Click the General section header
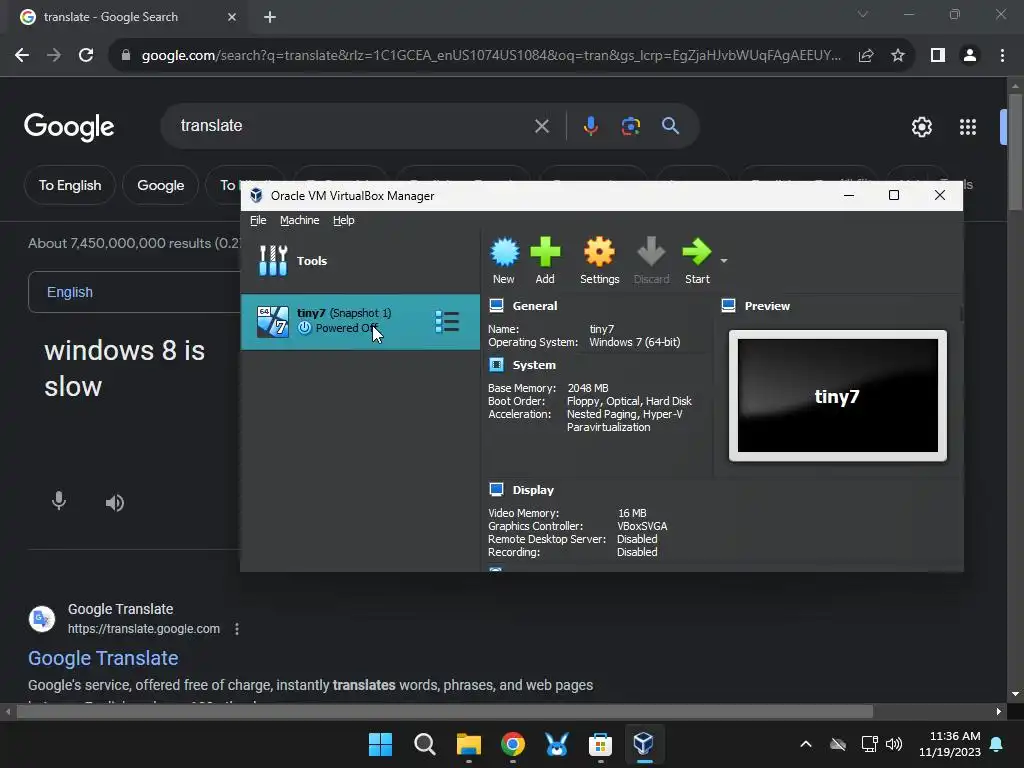Screen dimensions: 1024x768 (535, 306)
